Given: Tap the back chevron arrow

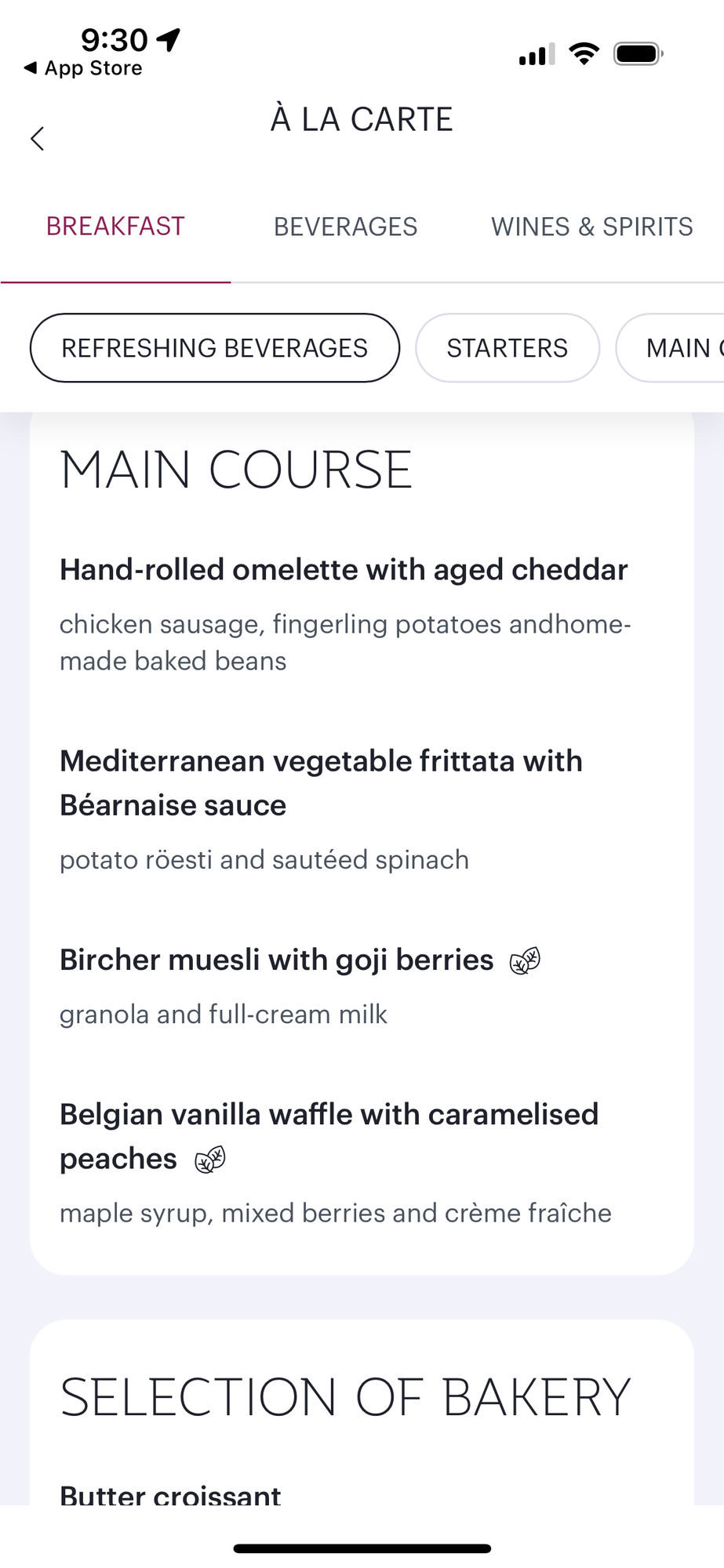Looking at the screenshot, I should (37, 139).
